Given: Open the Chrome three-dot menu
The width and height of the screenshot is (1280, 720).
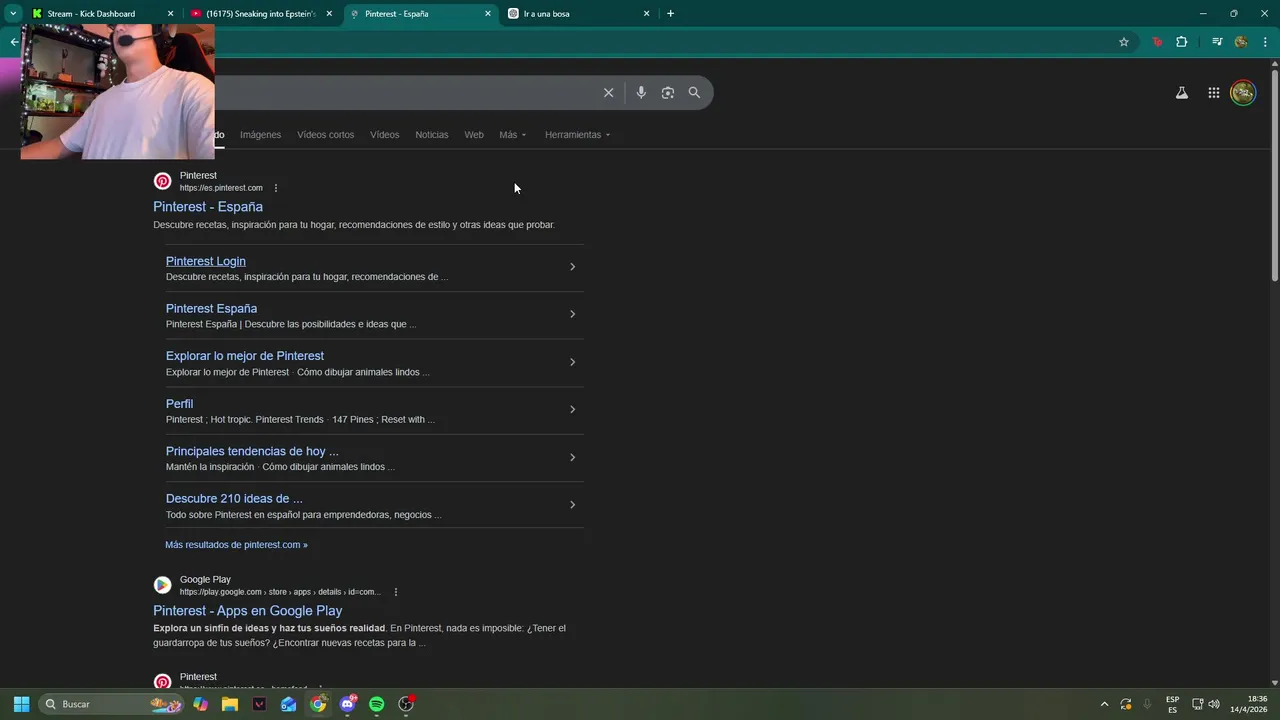Looking at the screenshot, I should click(1265, 42).
